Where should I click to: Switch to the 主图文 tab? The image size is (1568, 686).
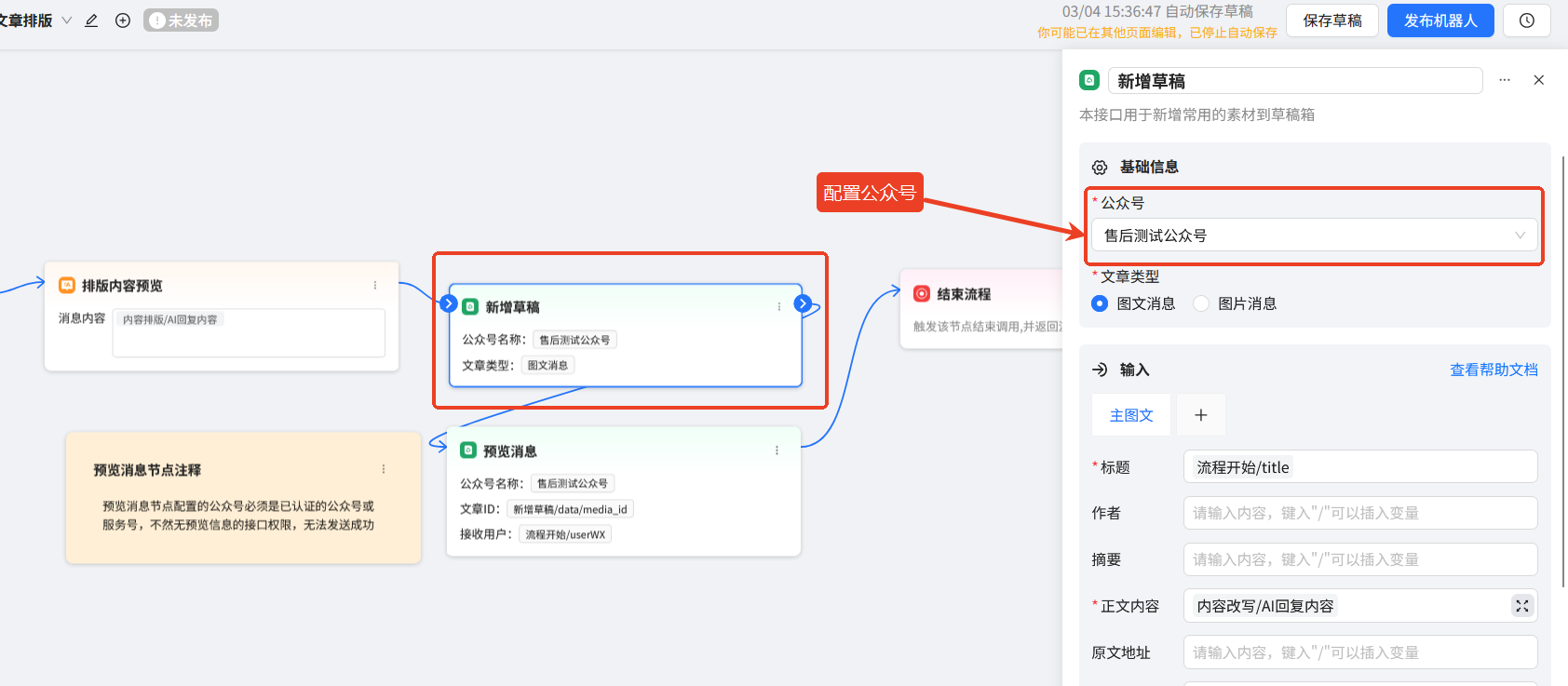point(1131,415)
